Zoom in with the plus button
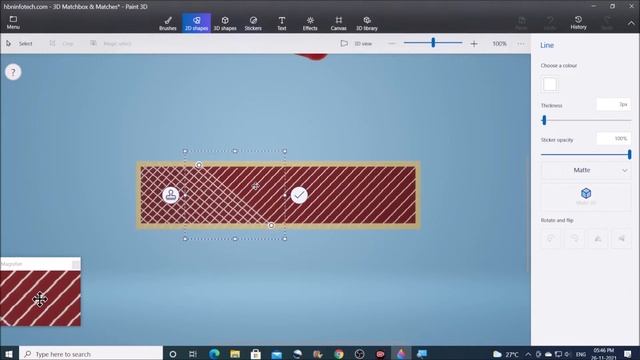Image resolution: width=640 pixels, height=360 pixels. 474,43
